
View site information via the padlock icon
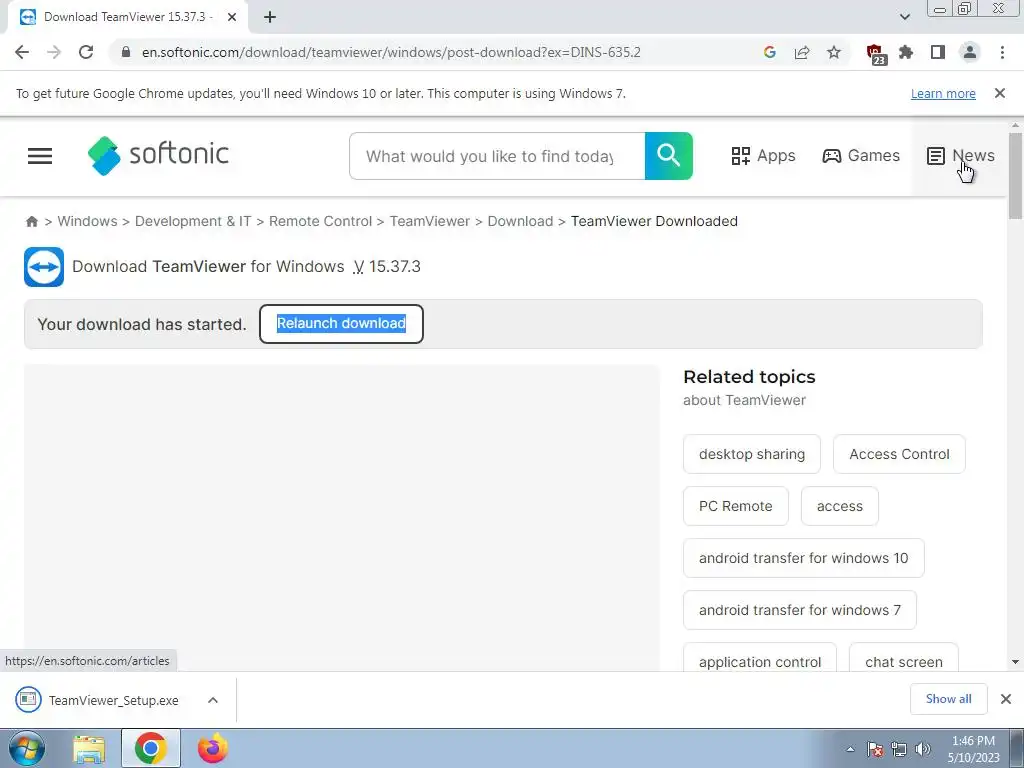pos(126,52)
